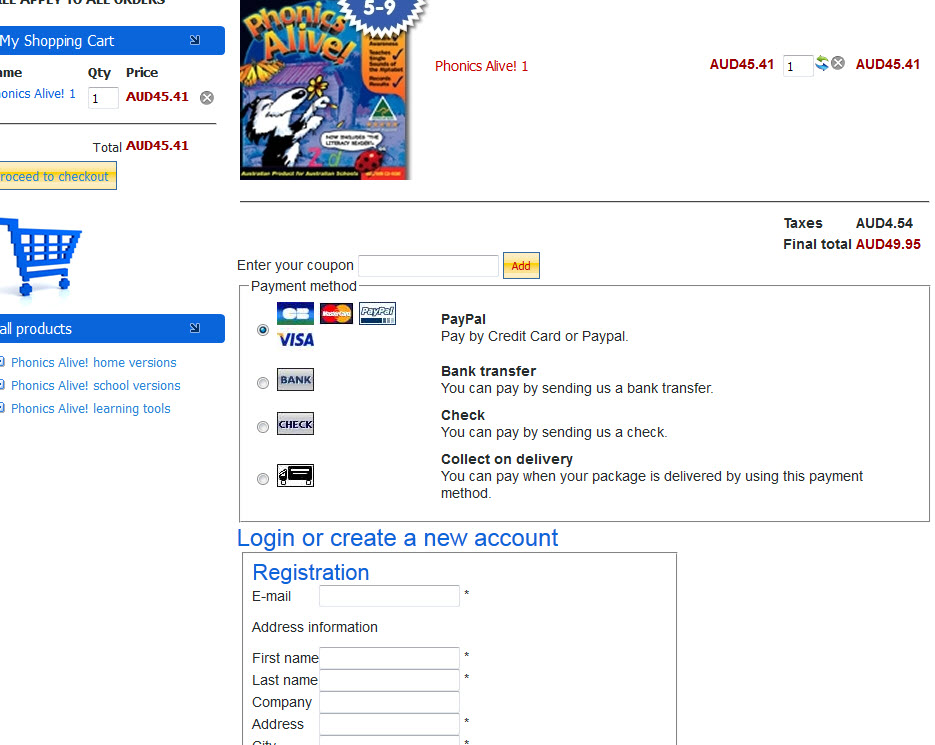Screen dimensions: 935x745
Task: Open Phonics Alive! school versions category
Action: (95, 386)
